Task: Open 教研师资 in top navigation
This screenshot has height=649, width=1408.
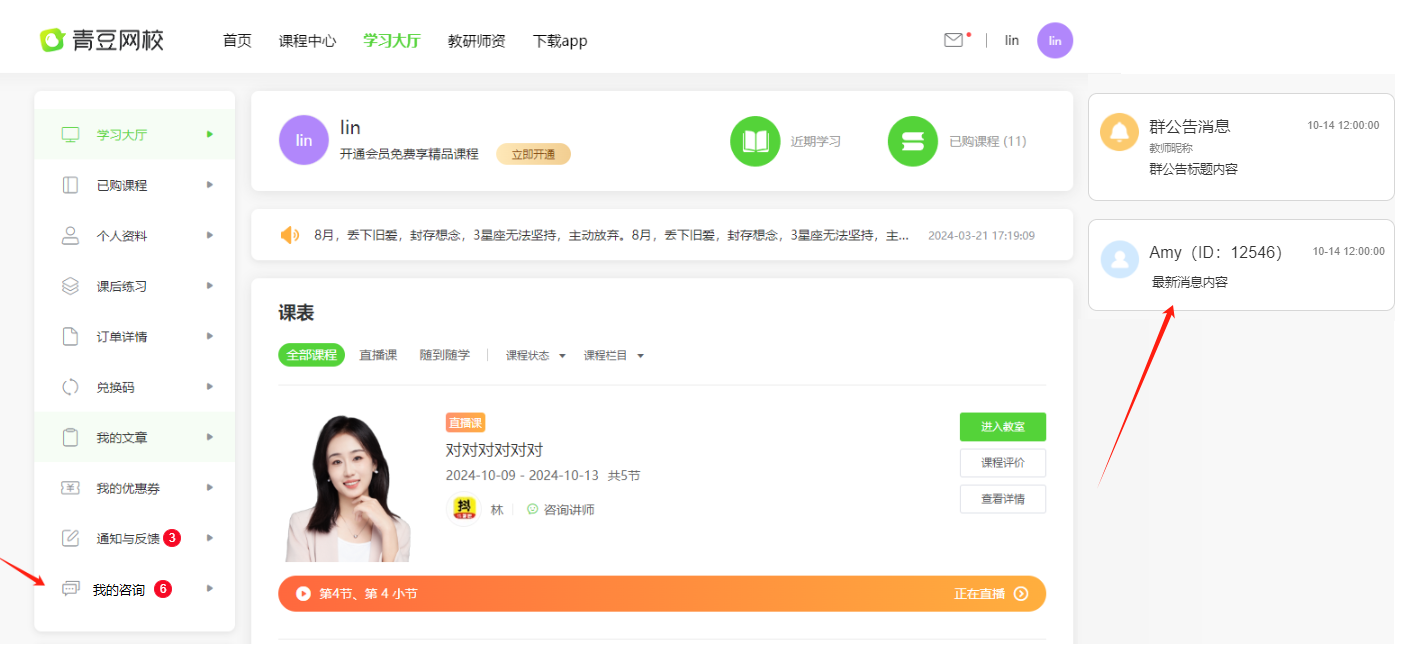Action: tap(476, 41)
